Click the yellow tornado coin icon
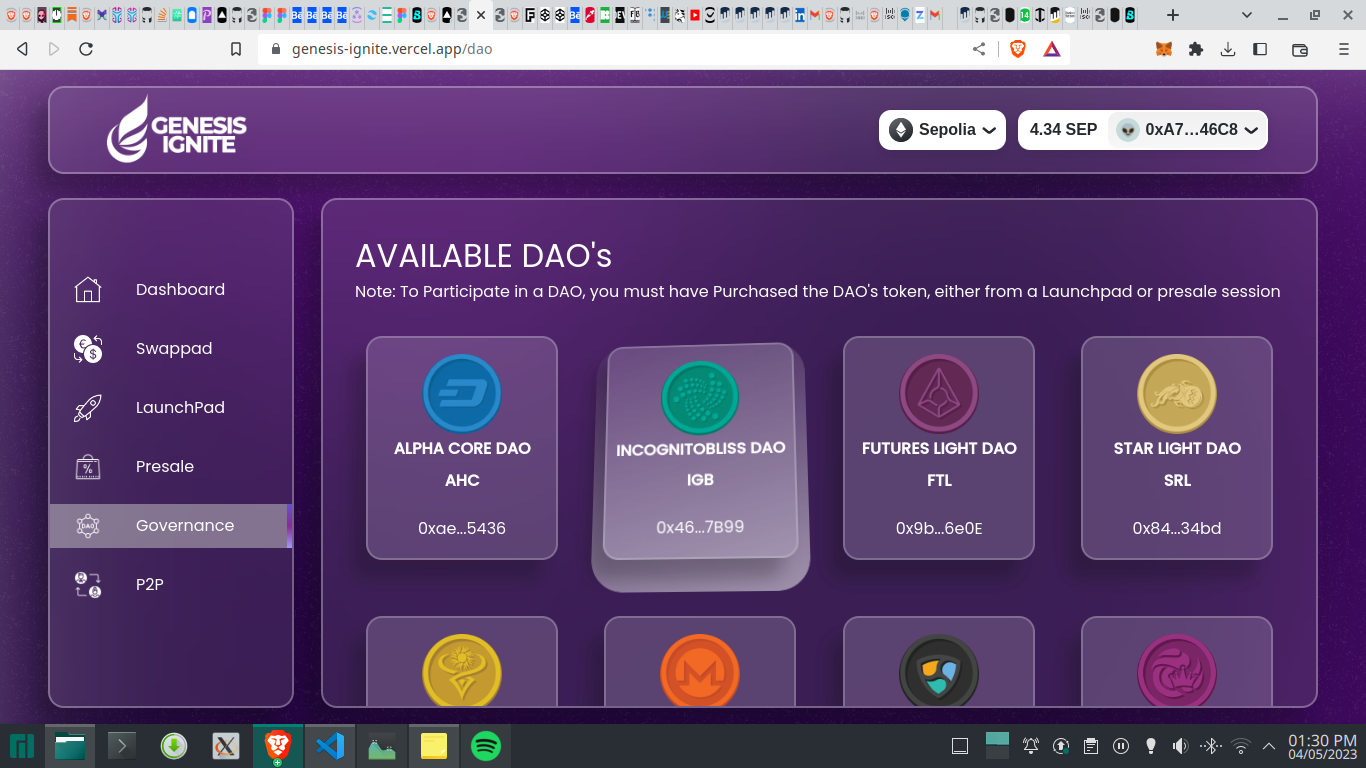This screenshot has height=768, width=1366. [462, 672]
